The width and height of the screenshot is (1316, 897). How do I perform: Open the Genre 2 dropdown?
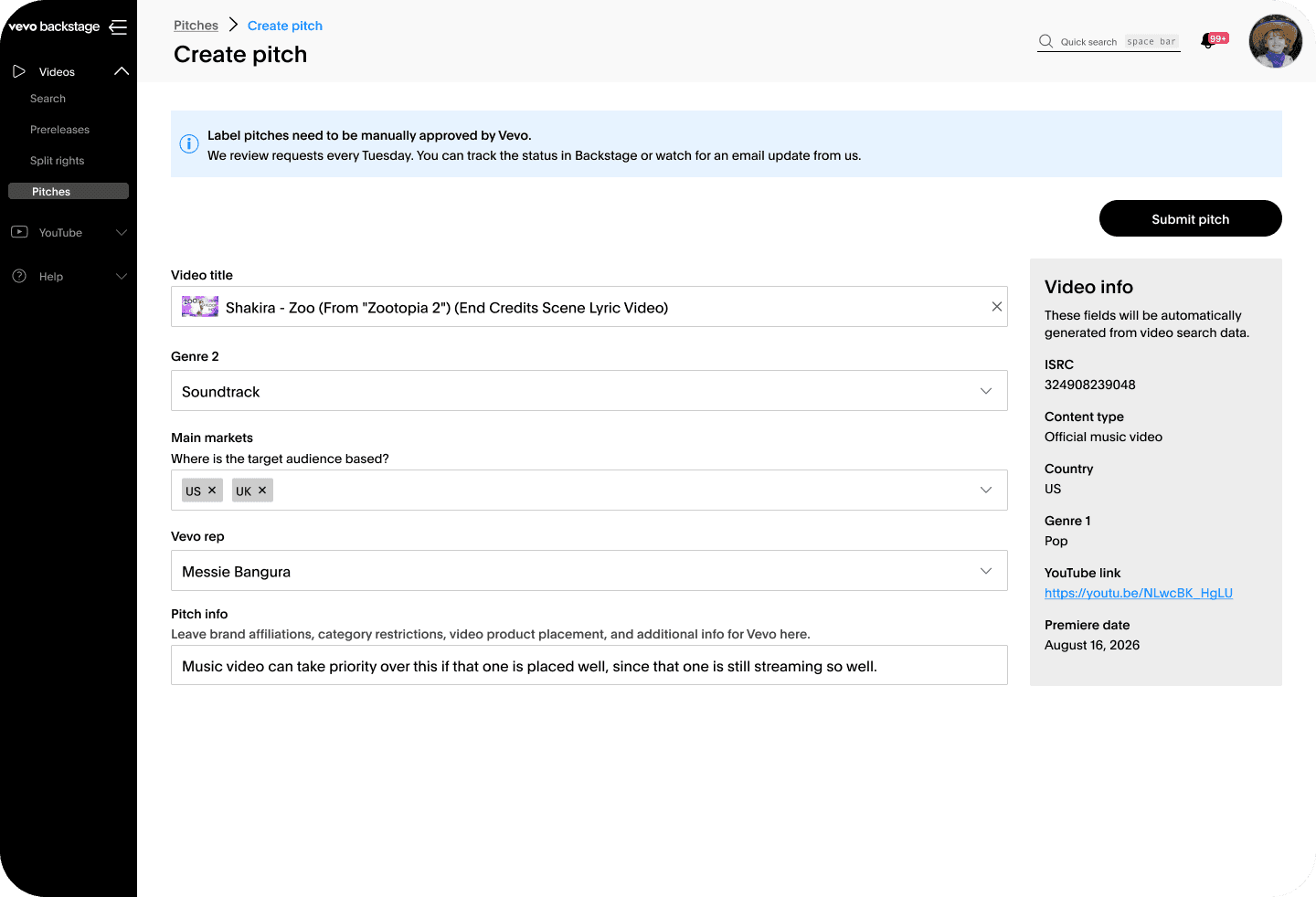pyautogui.click(x=589, y=391)
